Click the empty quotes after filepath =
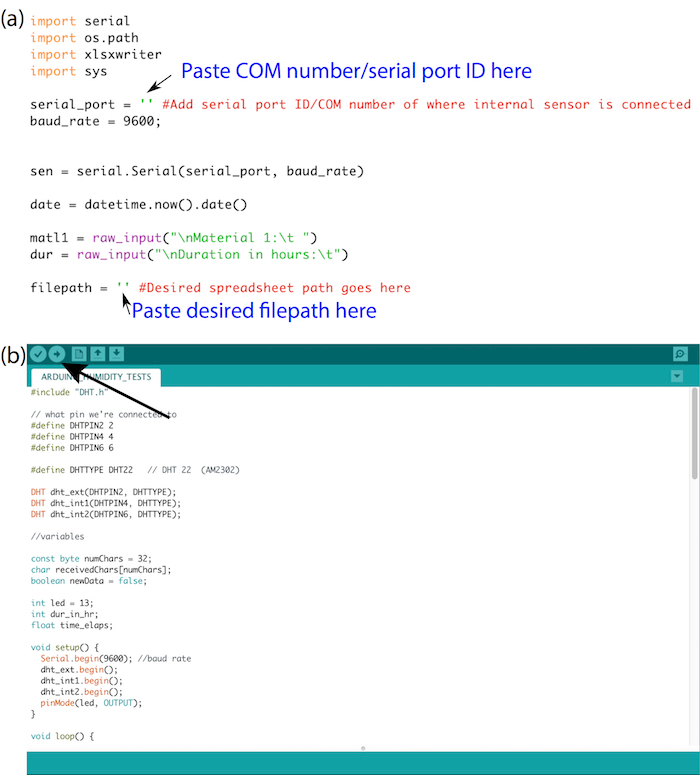700x775 pixels. (123, 286)
